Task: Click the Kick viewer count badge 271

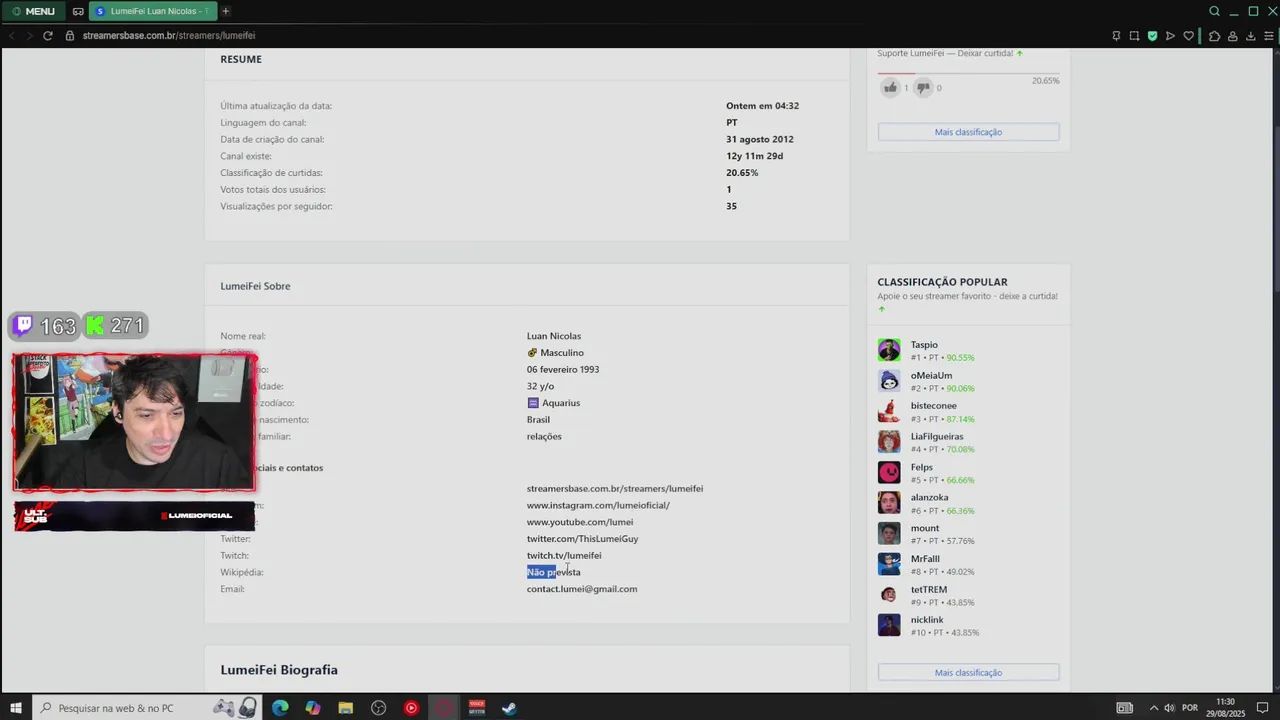Action: [115, 326]
